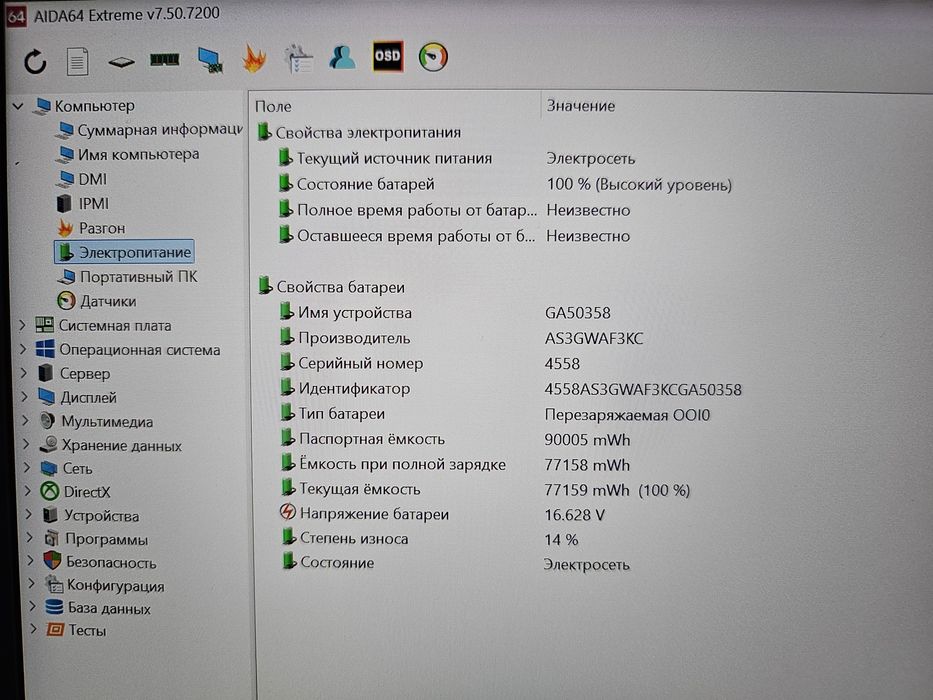Select the Серийный номер row
Image resolution: width=933 pixels, height=700 pixels.
click(429, 363)
